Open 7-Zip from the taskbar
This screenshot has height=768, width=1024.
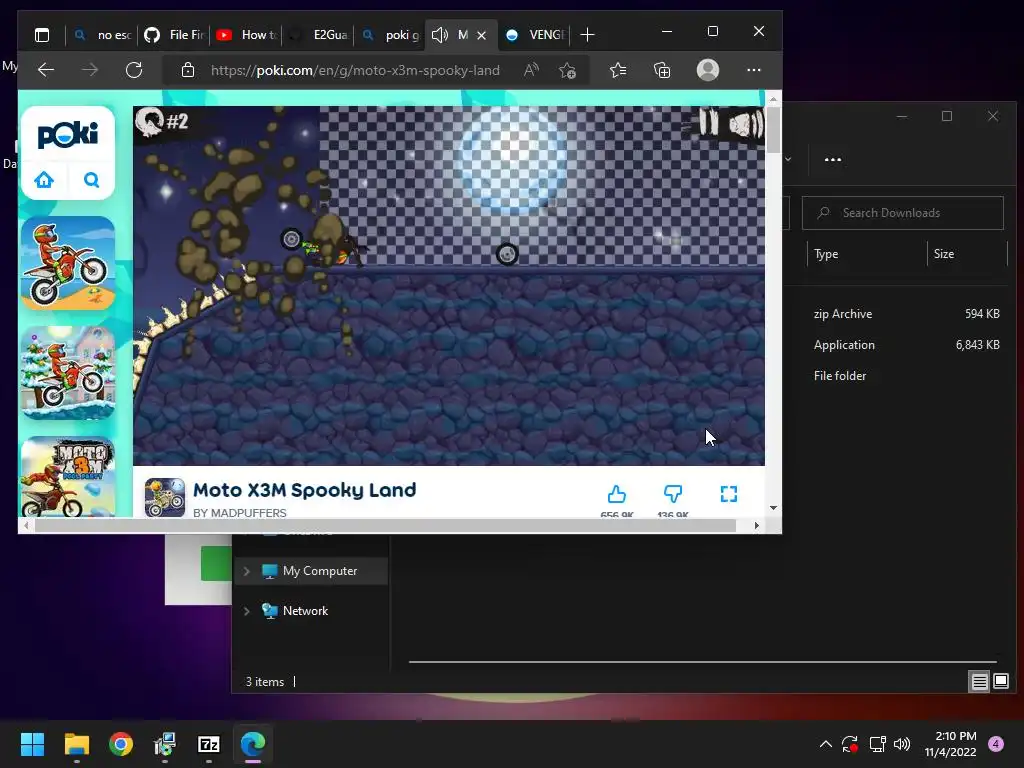tap(208, 744)
